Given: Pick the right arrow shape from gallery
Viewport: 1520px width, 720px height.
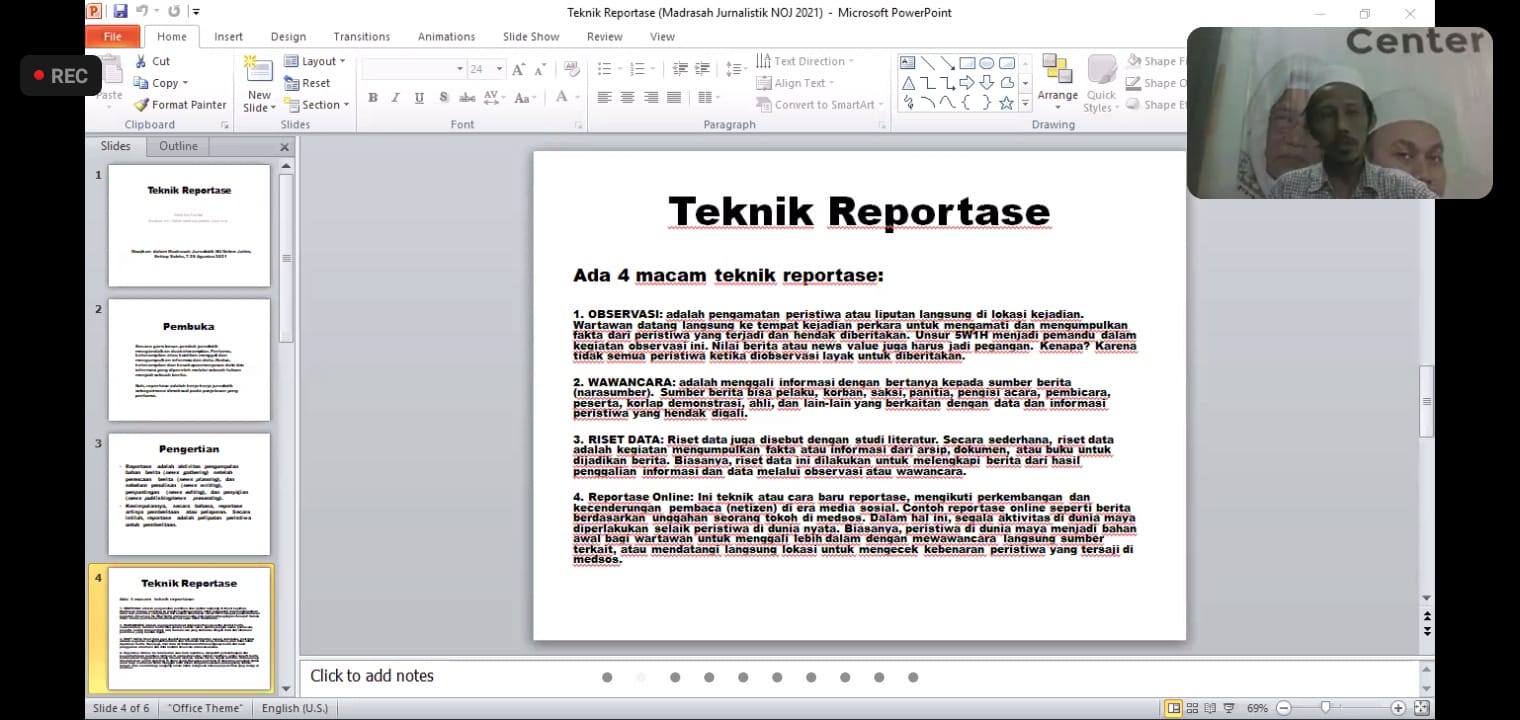Looking at the screenshot, I should [x=966, y=83].
